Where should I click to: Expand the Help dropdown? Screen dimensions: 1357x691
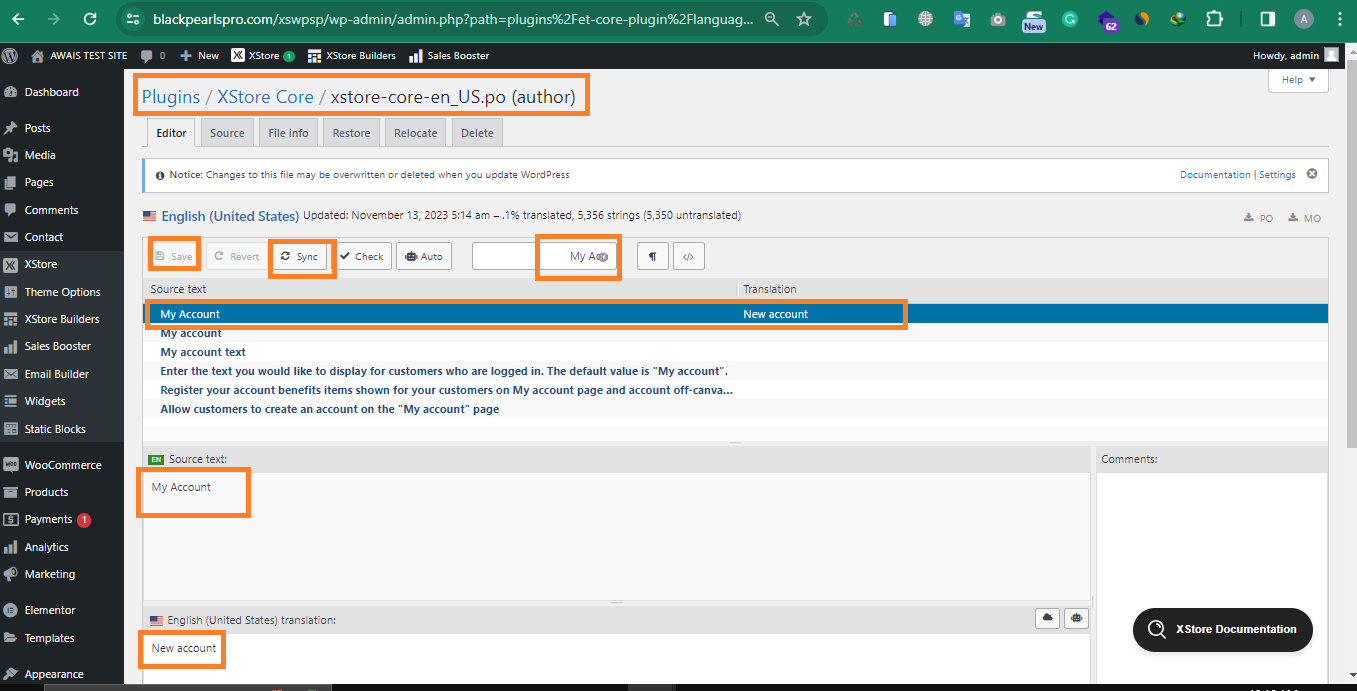point(1298,80)
